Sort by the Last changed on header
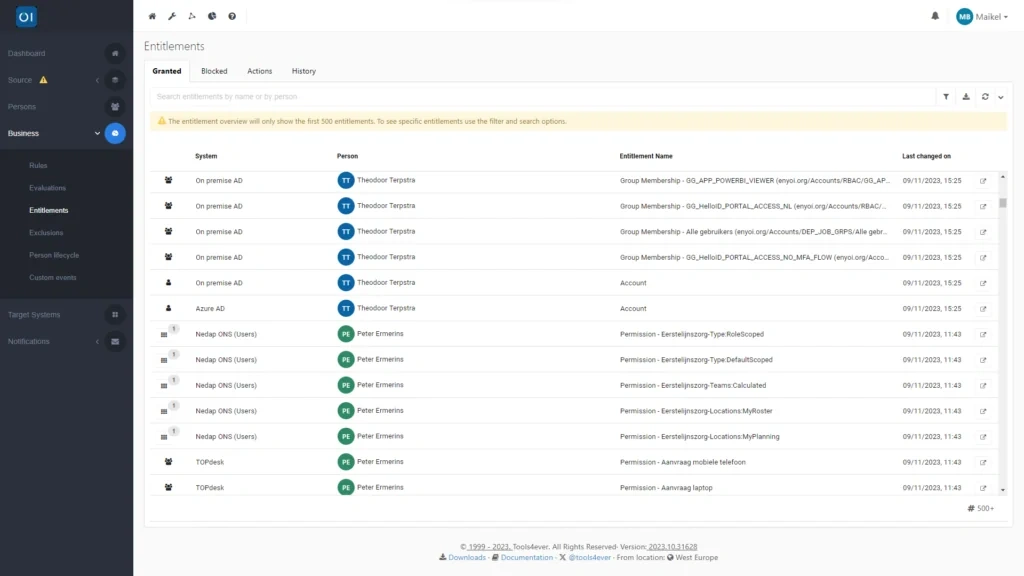The width and height of the screenshot is (1024, 576). [927, 156]
